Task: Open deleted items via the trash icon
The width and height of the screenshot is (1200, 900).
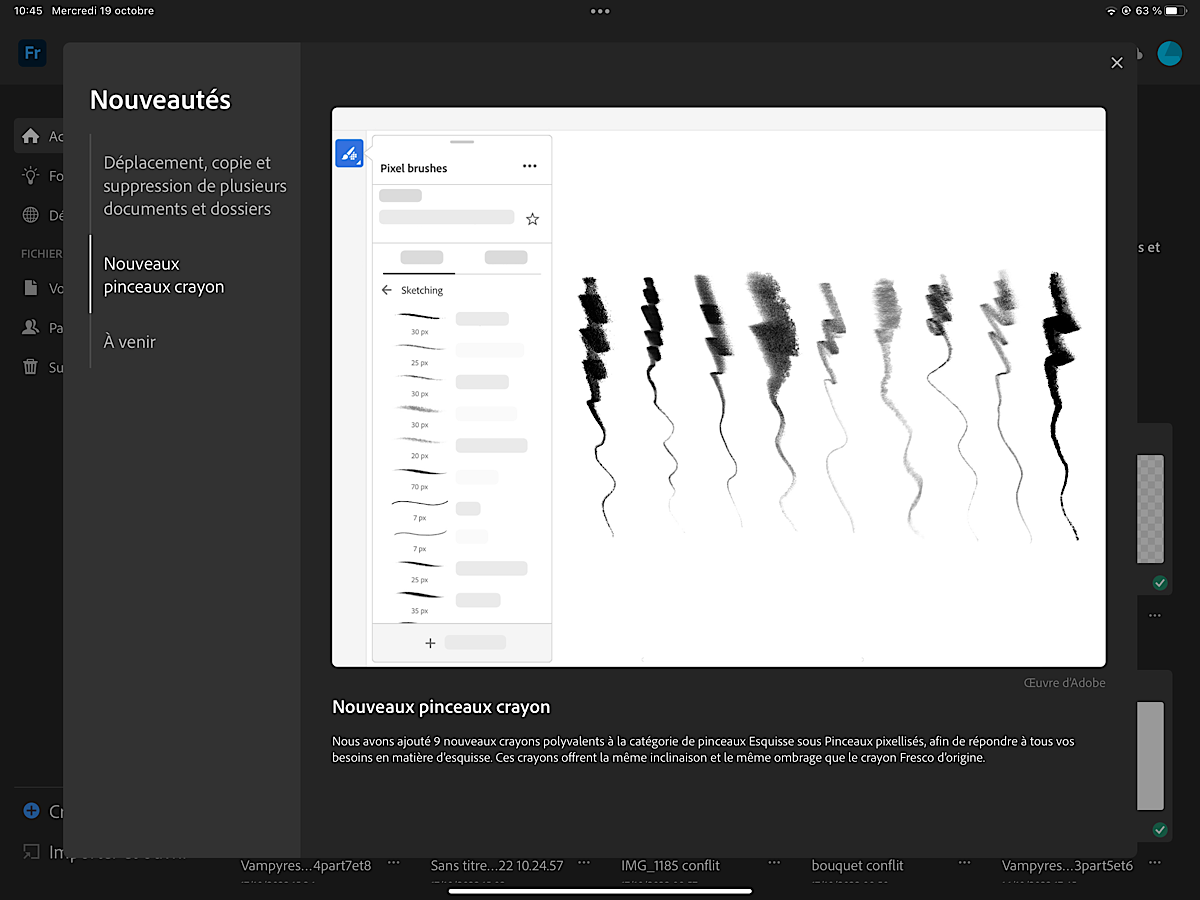Action: pyautogui.click(x=31, y=367)
